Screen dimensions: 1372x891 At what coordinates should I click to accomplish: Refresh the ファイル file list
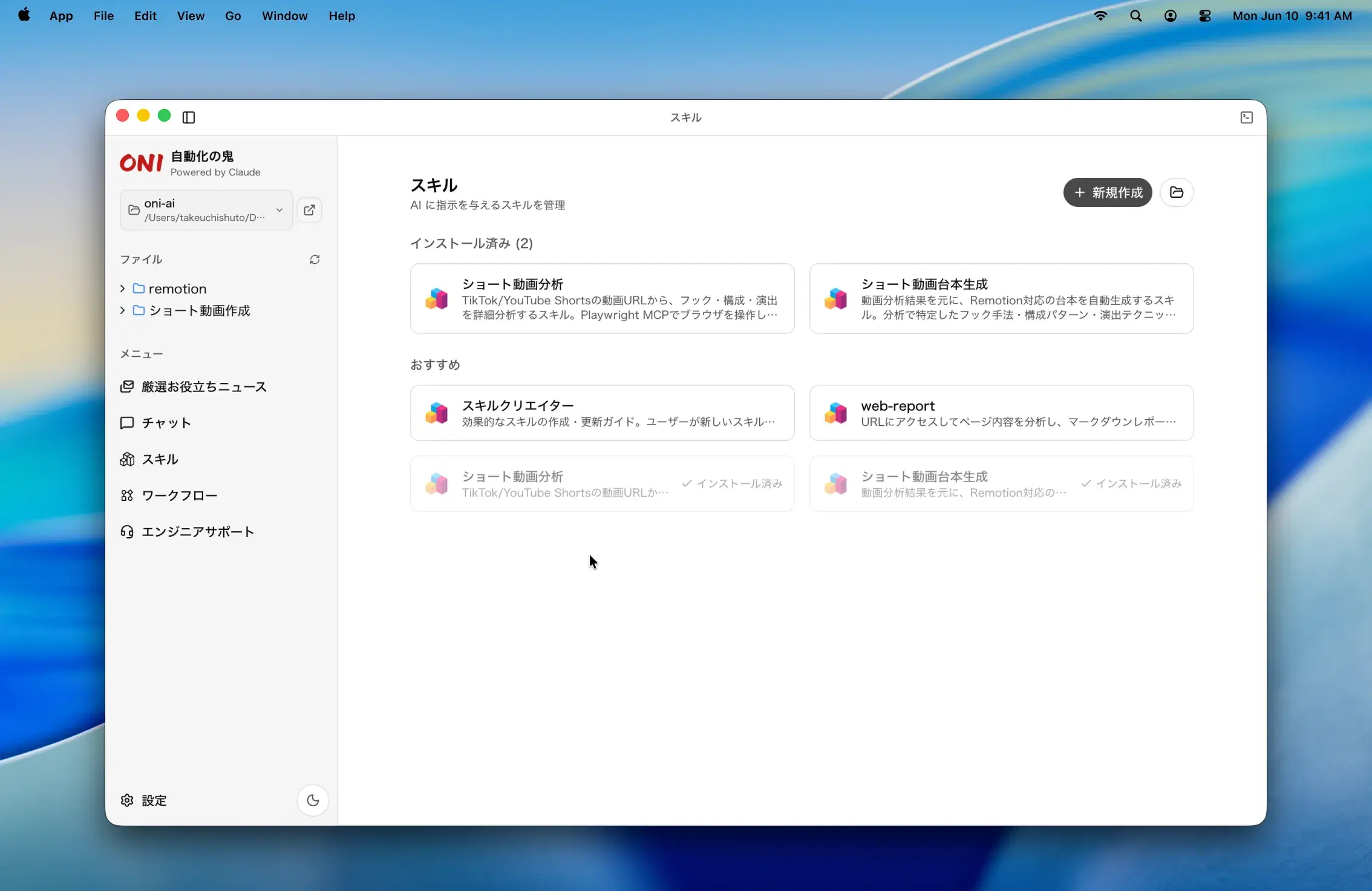[315, 259]
